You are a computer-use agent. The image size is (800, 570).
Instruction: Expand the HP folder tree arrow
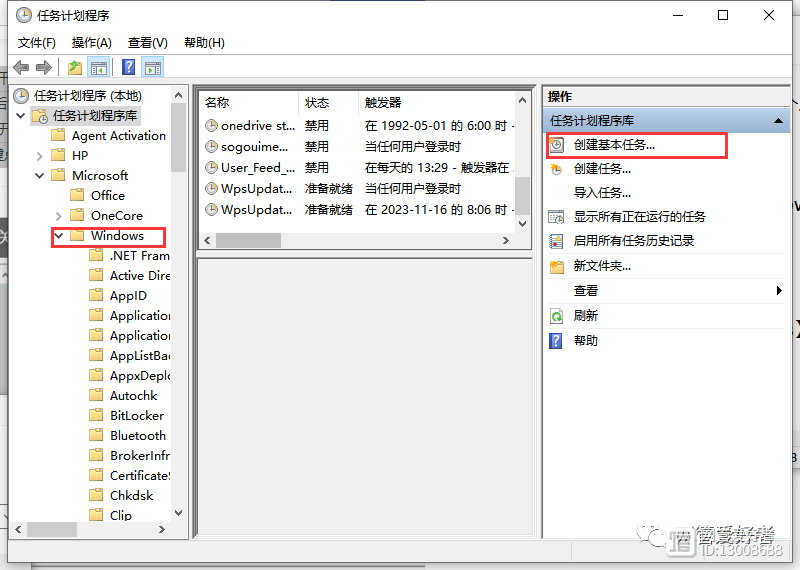click(39, 156)
